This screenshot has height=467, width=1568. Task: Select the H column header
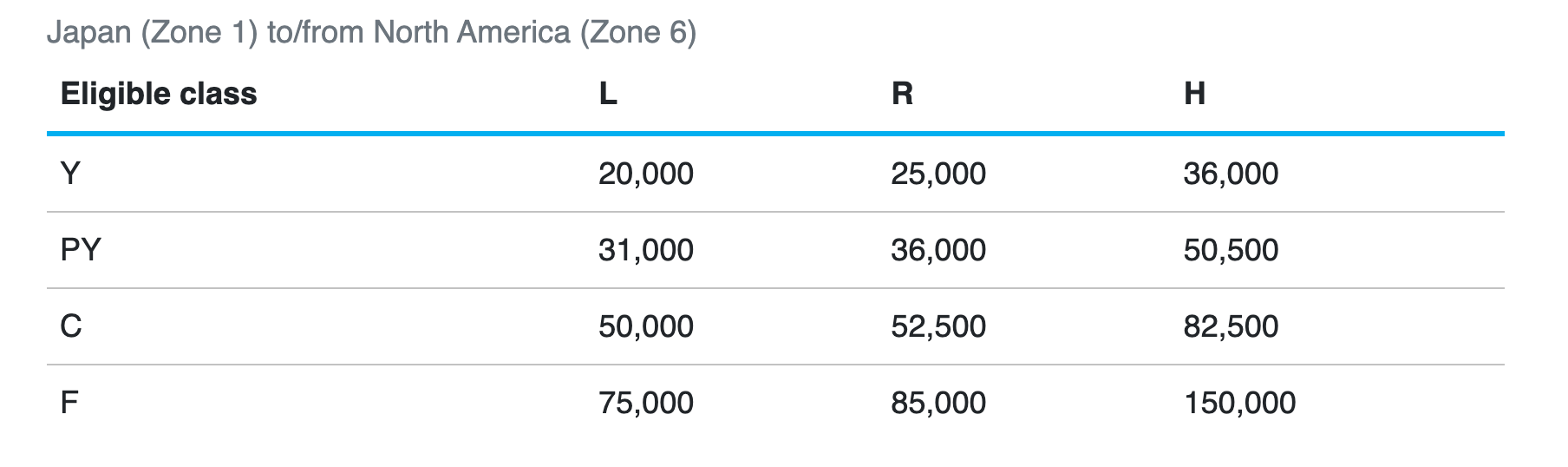pyautogui.click(x=1194, y=94)
